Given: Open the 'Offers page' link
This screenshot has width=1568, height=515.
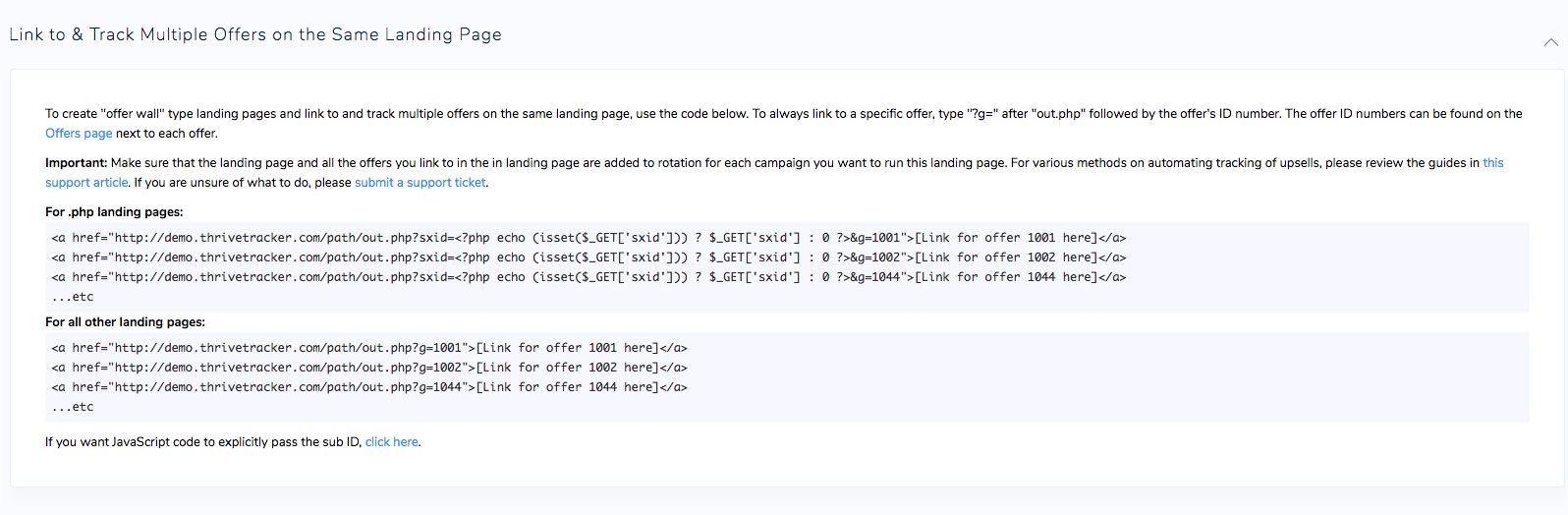Looking at the screenshot, I should (x=79, y=134).
